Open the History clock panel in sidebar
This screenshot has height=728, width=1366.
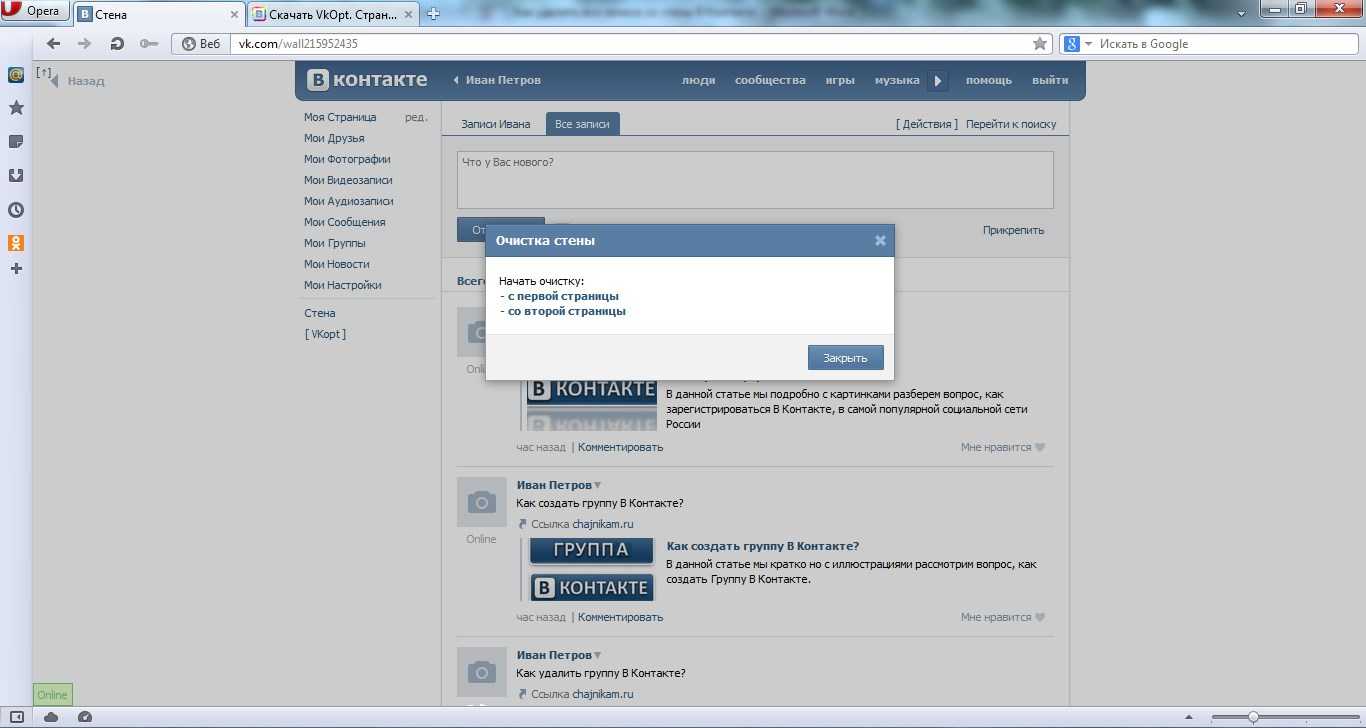16,210
